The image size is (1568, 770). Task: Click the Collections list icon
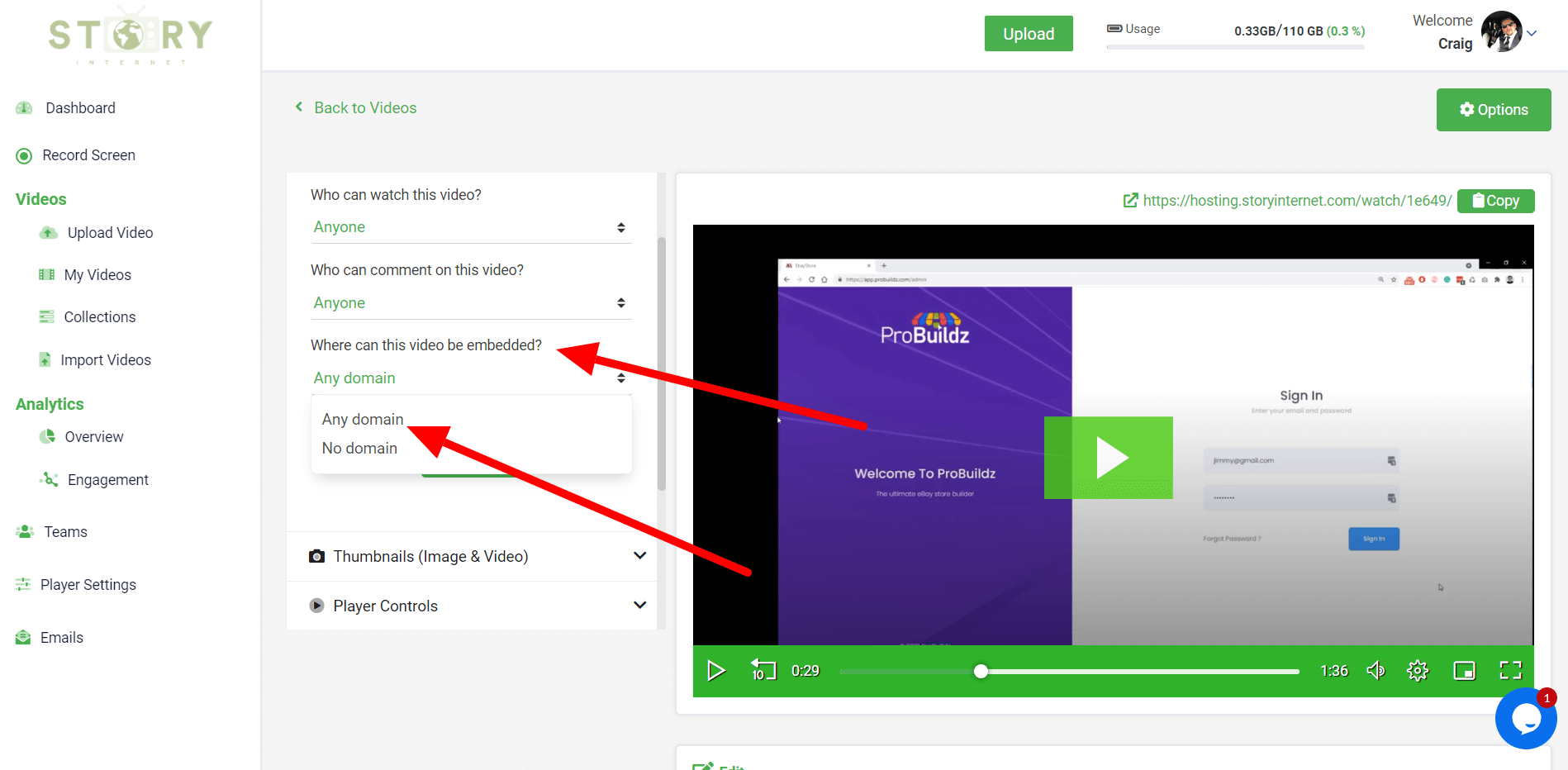tap(46, 317)
